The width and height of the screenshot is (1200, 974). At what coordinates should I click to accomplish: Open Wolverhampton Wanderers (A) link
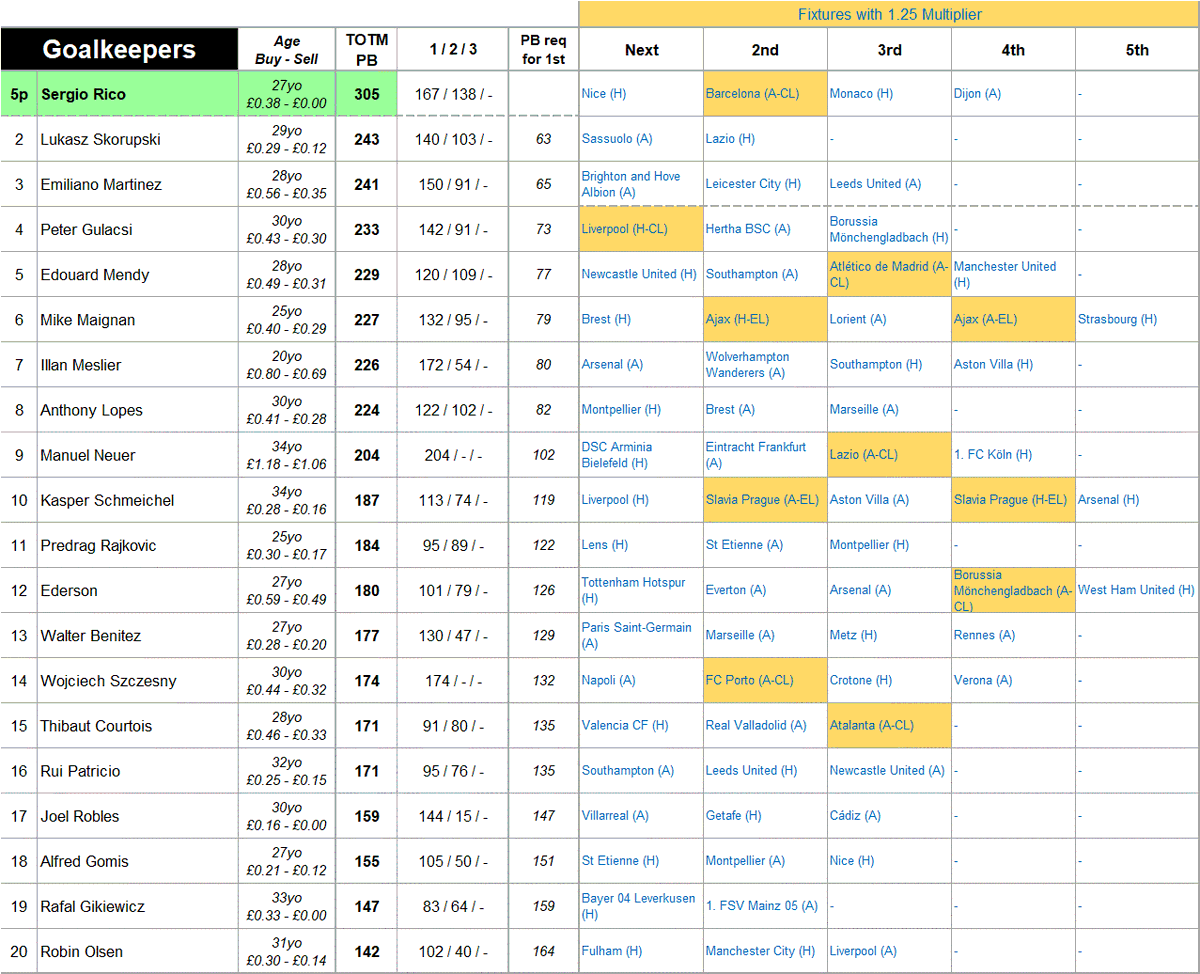(x=747, y=365)
